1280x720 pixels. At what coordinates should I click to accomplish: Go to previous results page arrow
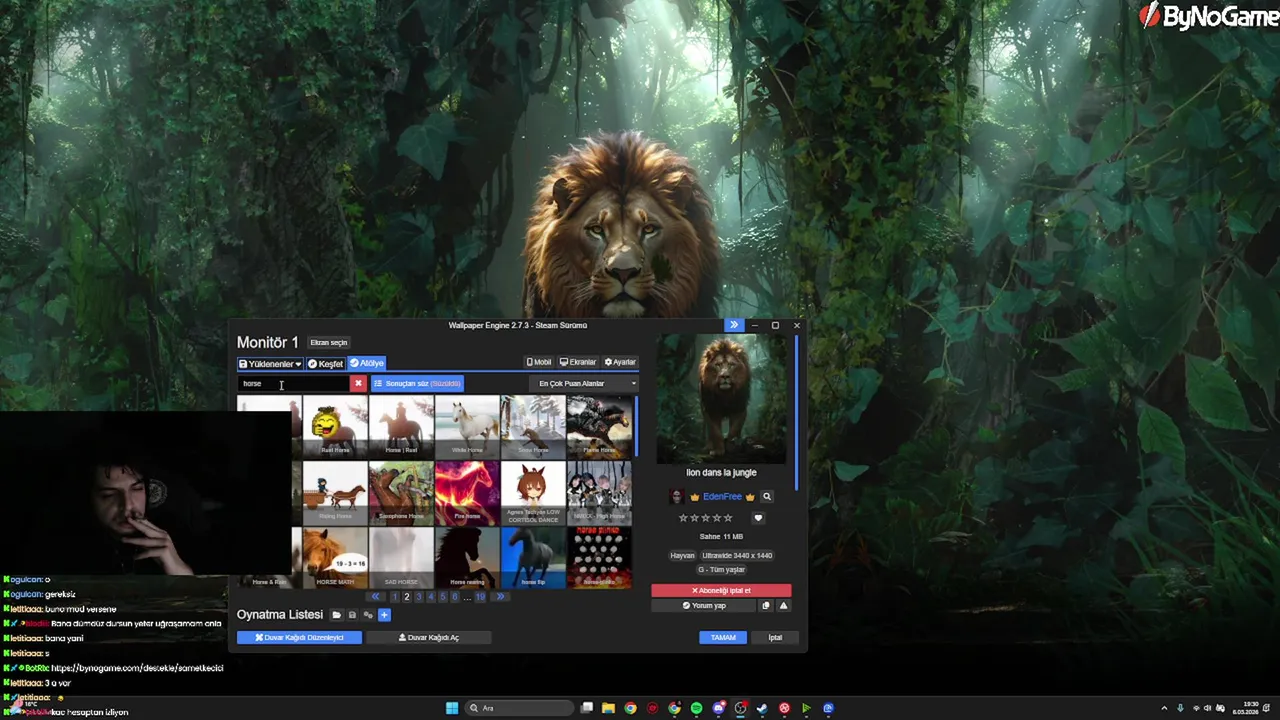[376, 597]
